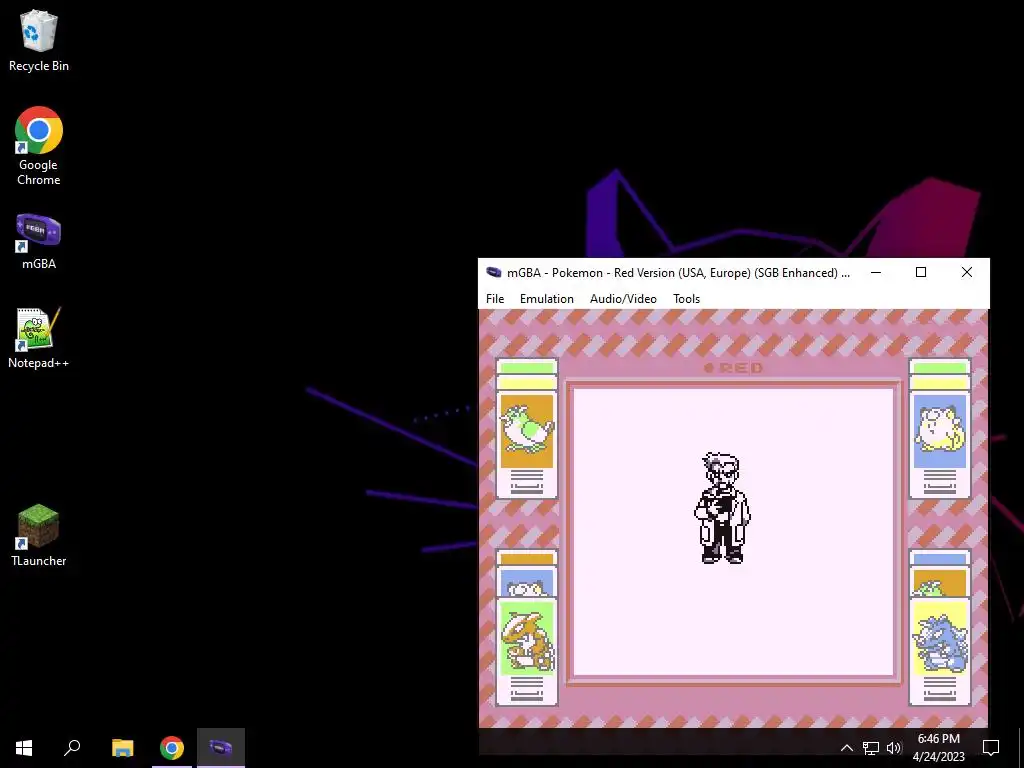Open the notification center icon
This screenshot has width=1024, height=768.
(x=991, y=748)
